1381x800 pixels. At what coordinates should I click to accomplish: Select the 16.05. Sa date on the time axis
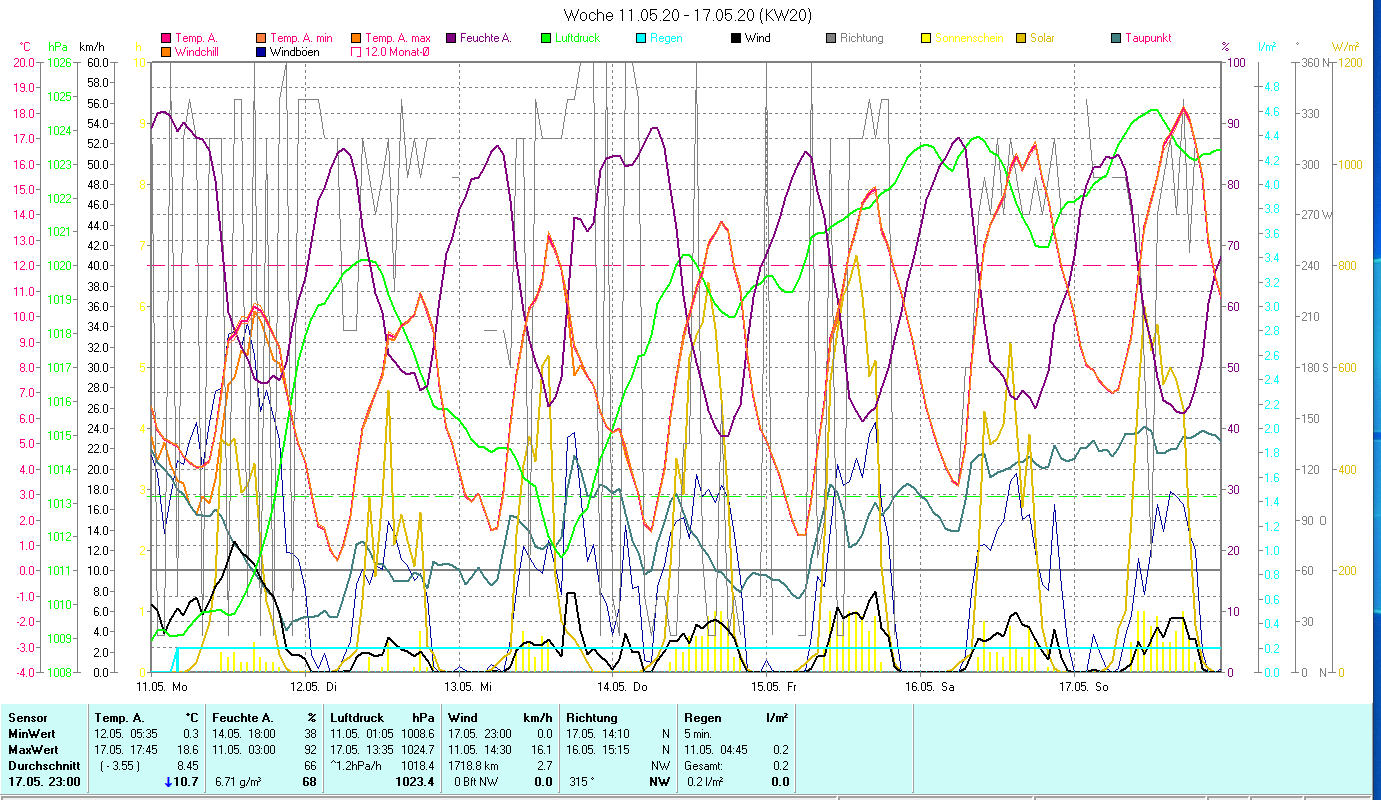tap(930, 687)
